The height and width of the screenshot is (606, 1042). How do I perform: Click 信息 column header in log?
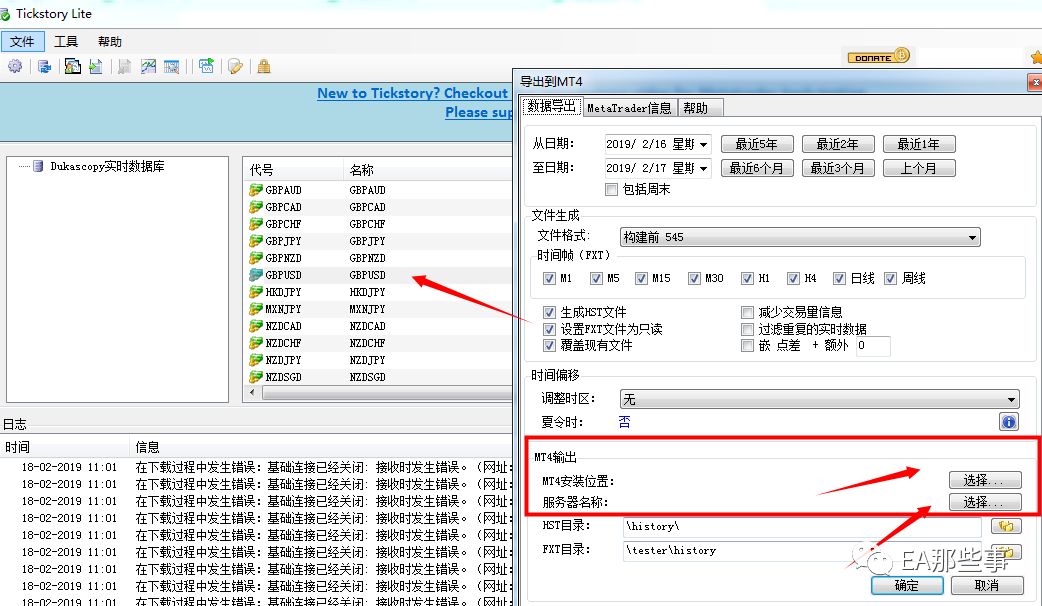click(322, 447)
